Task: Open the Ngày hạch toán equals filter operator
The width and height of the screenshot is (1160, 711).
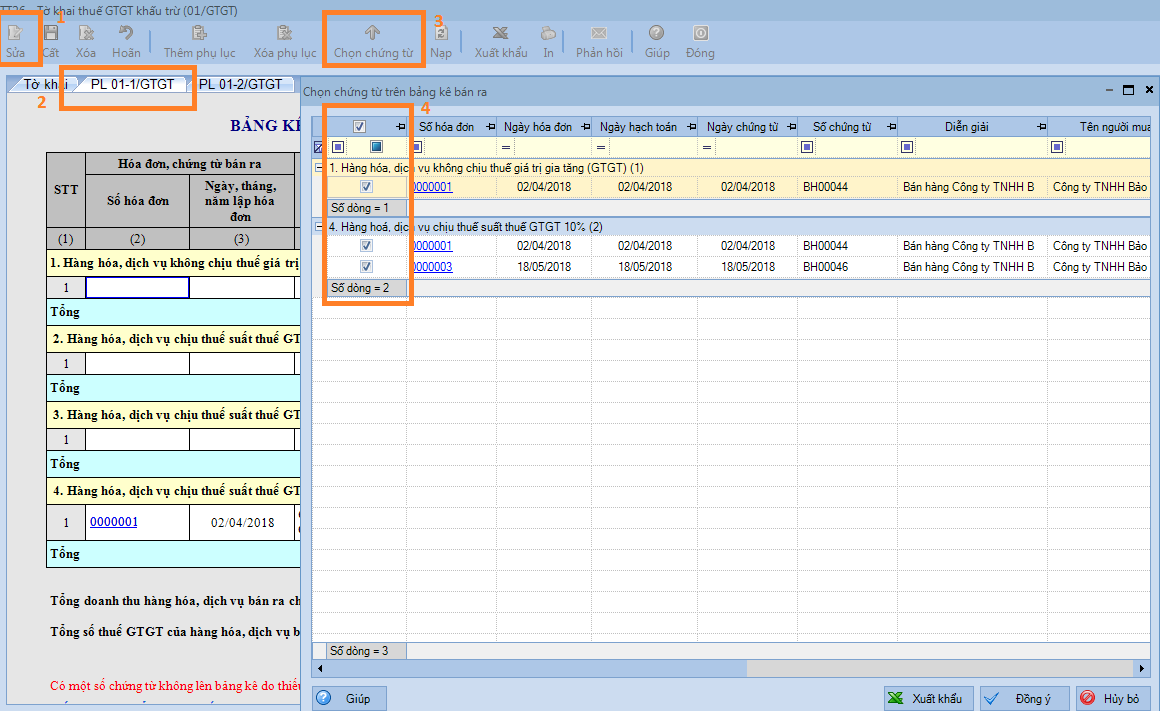Action: [601, 147]
